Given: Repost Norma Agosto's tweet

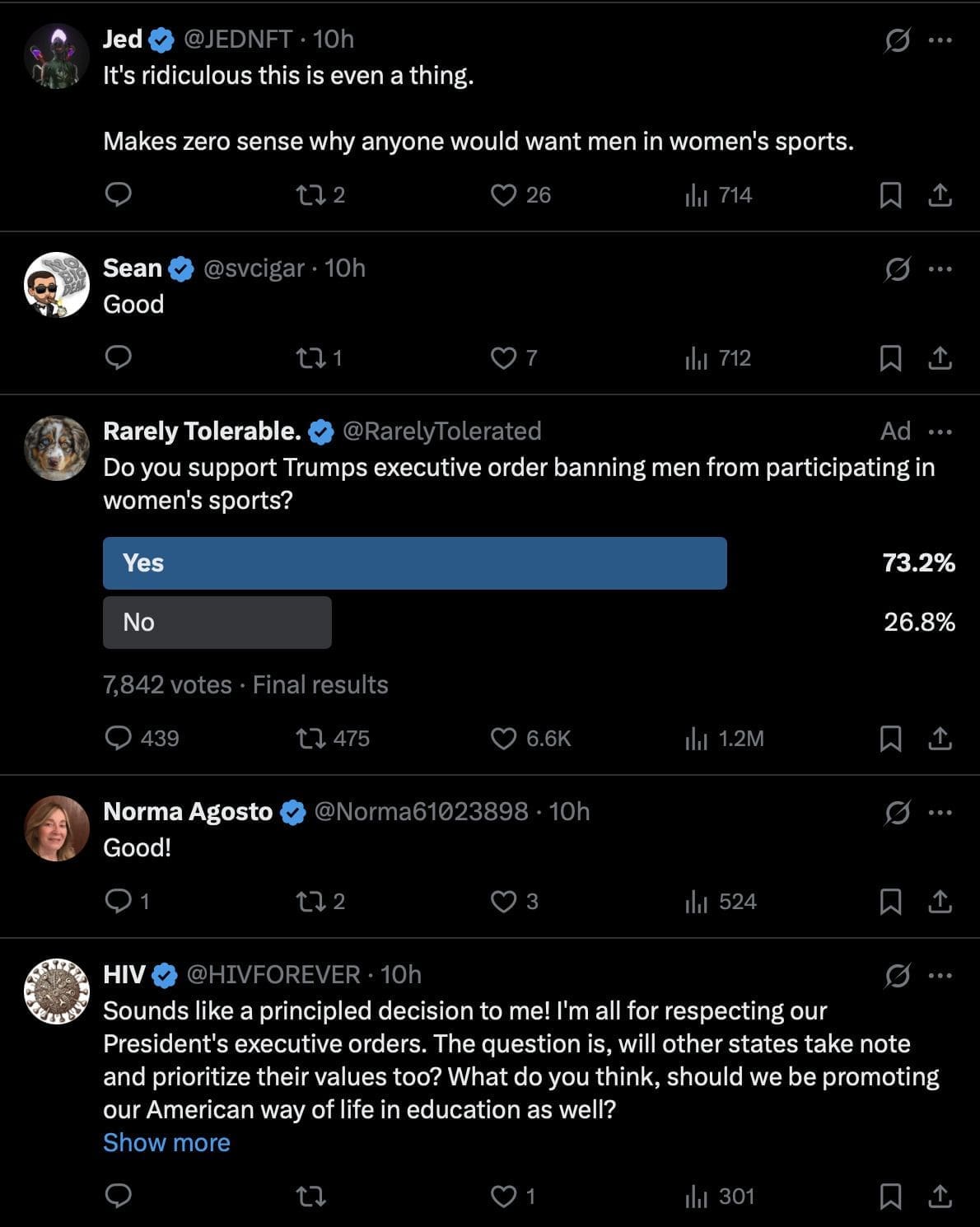Looking at the screenshot, I should 310,901.
